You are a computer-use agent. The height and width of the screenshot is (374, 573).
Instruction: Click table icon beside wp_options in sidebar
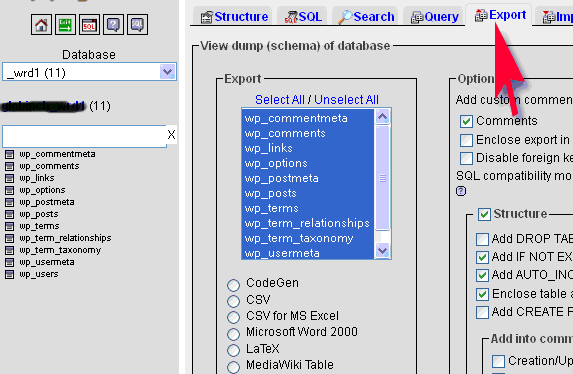[x=10, y=190]
